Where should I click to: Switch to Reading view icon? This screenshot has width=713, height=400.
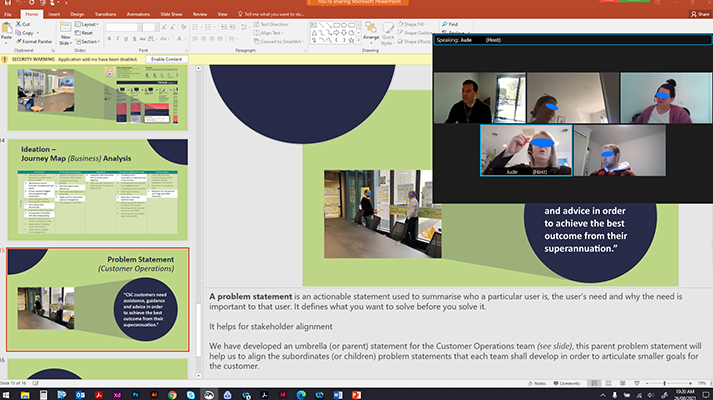tap(623, 384)
